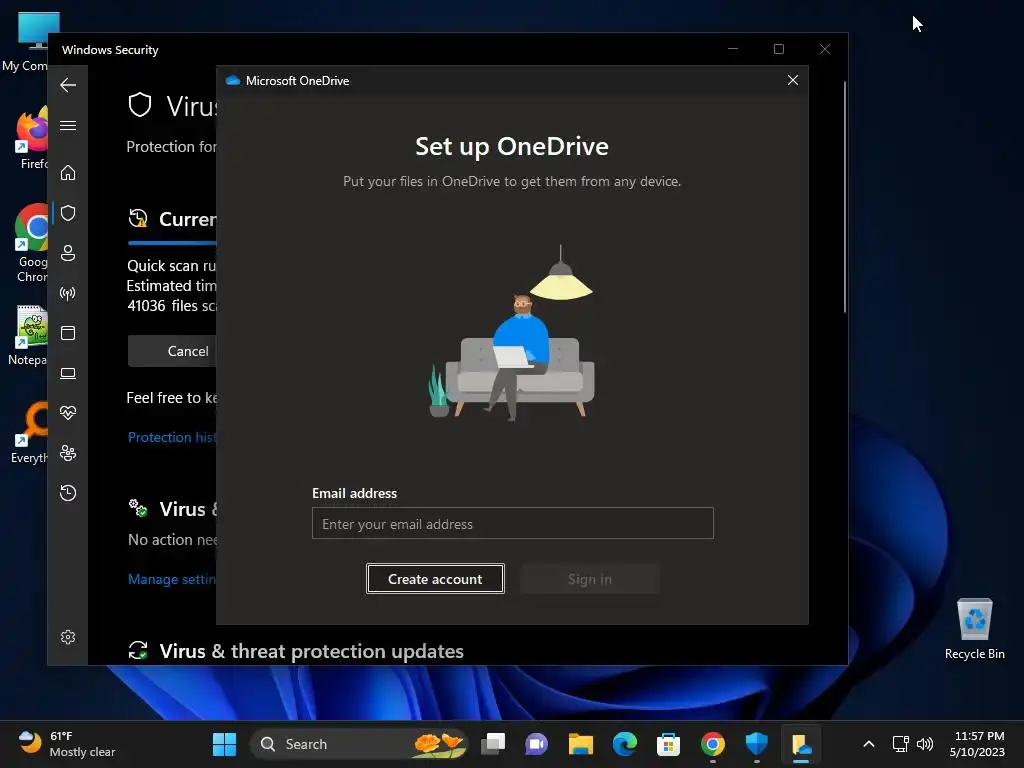Open volume control tray icon
1024x768 pixels.
click(x=925, y=744)
